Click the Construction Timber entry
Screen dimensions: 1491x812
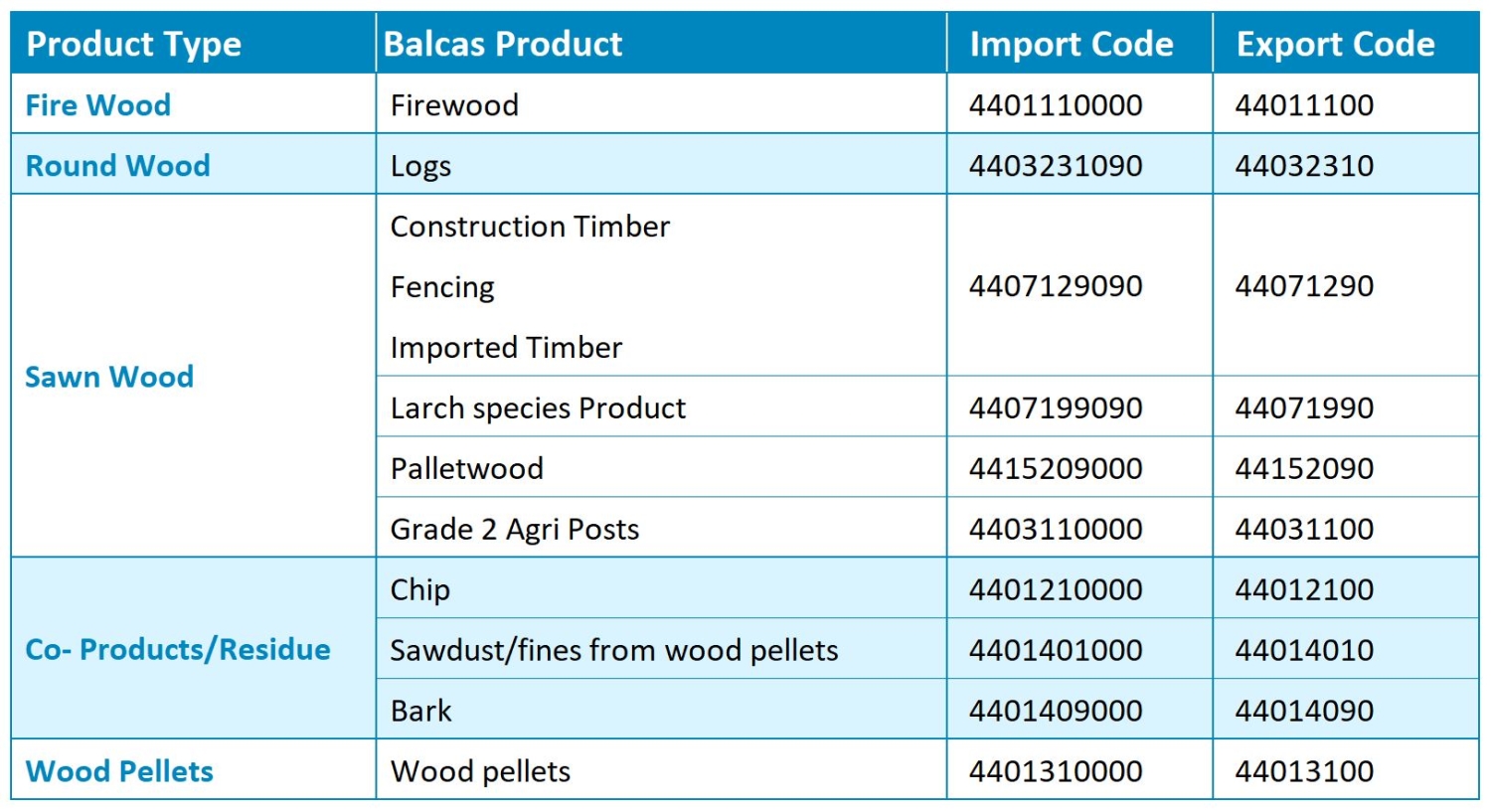click(x=530, y=227)
